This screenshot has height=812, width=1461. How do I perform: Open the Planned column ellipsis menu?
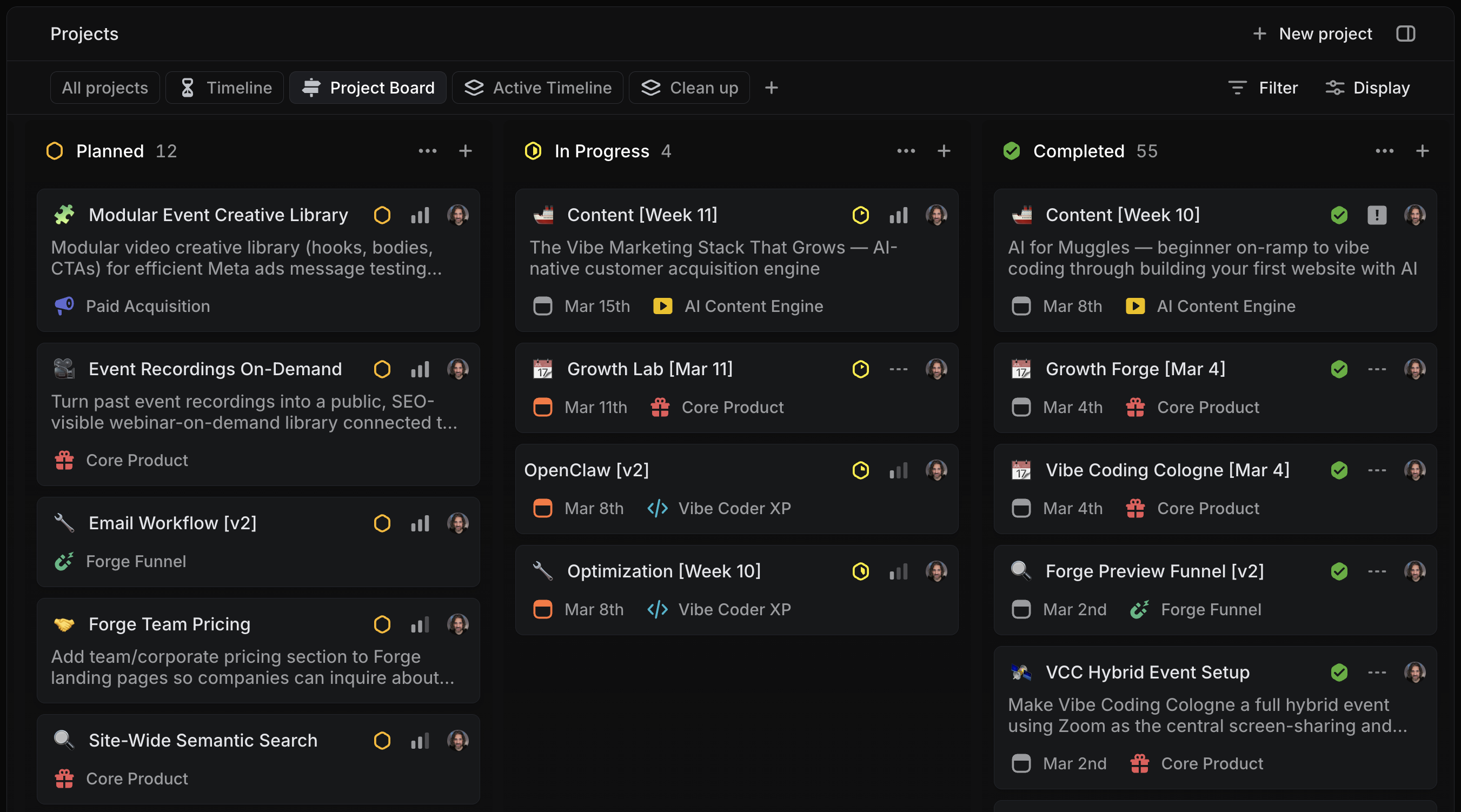[428, 151]
